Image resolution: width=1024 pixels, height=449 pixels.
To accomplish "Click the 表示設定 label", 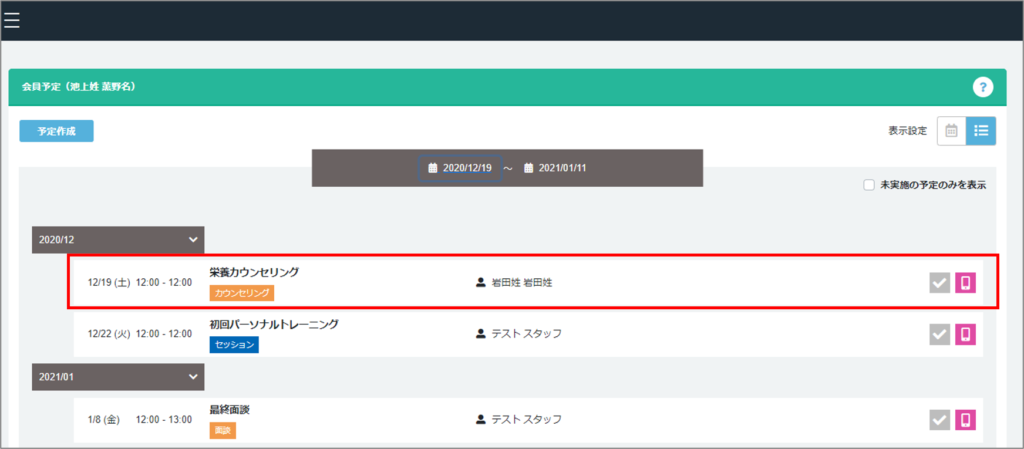I will [x=907, y=131].
